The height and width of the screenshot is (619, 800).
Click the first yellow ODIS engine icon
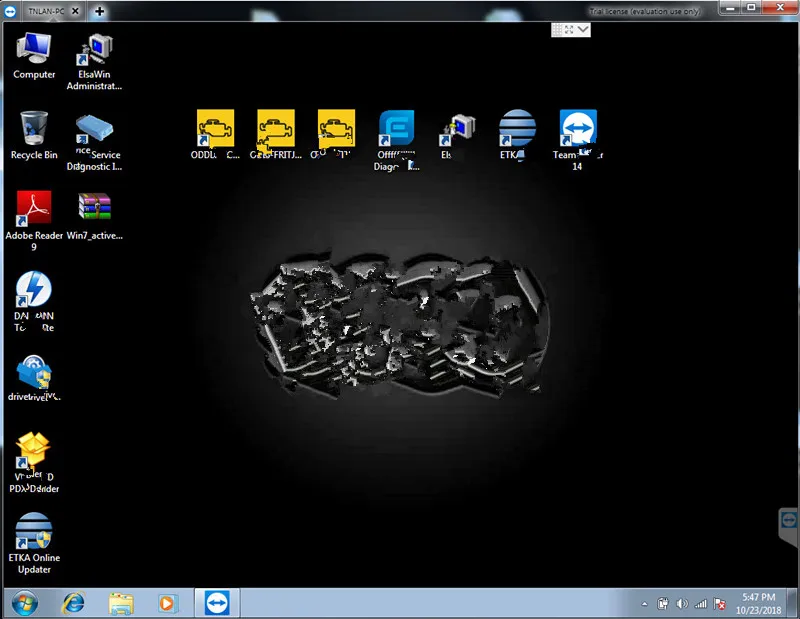coord(215,134)
